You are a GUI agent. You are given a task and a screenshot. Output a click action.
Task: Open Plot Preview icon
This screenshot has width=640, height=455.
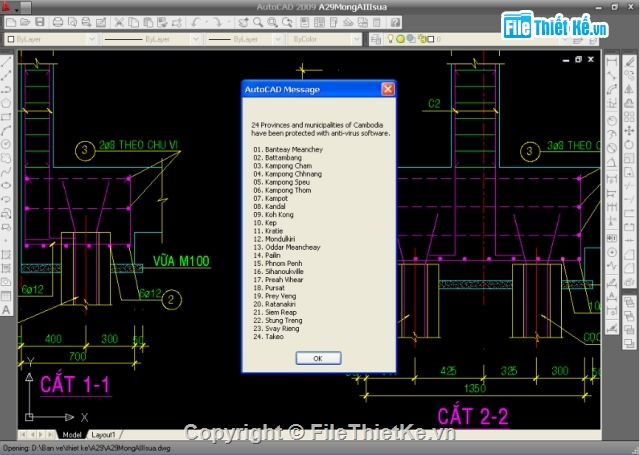click(72, 22)
